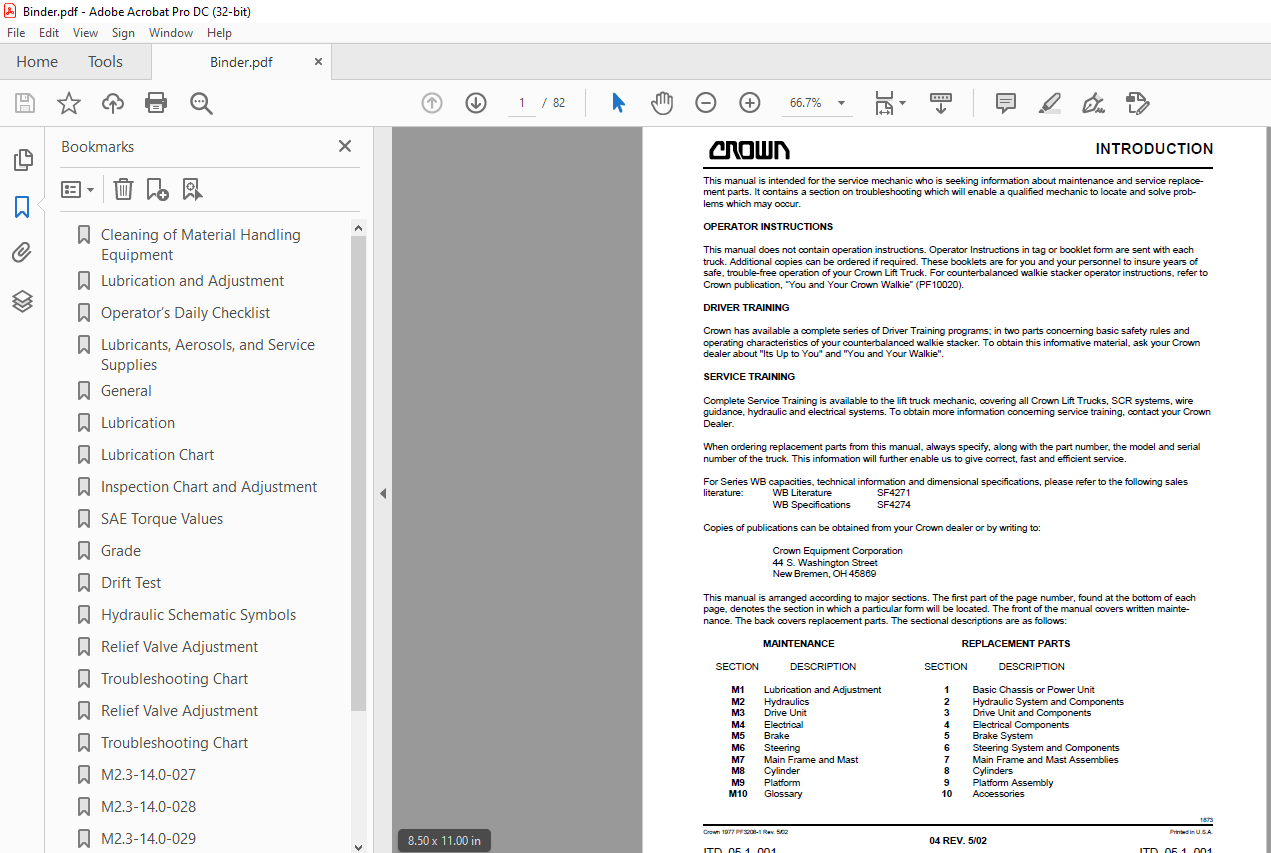Print the document using printer icon
This screenshot has height=853, width=1271.
(156, 103)
